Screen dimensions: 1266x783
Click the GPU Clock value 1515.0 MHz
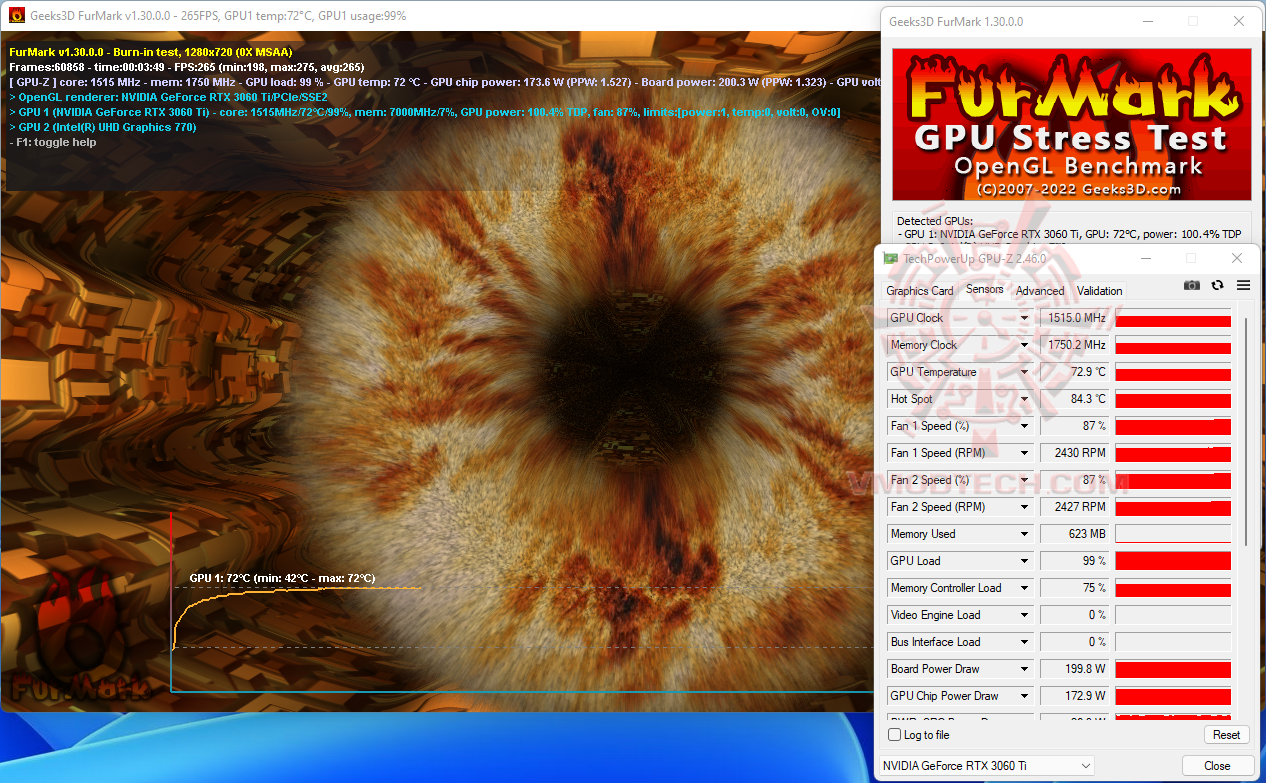[1075, 318]
